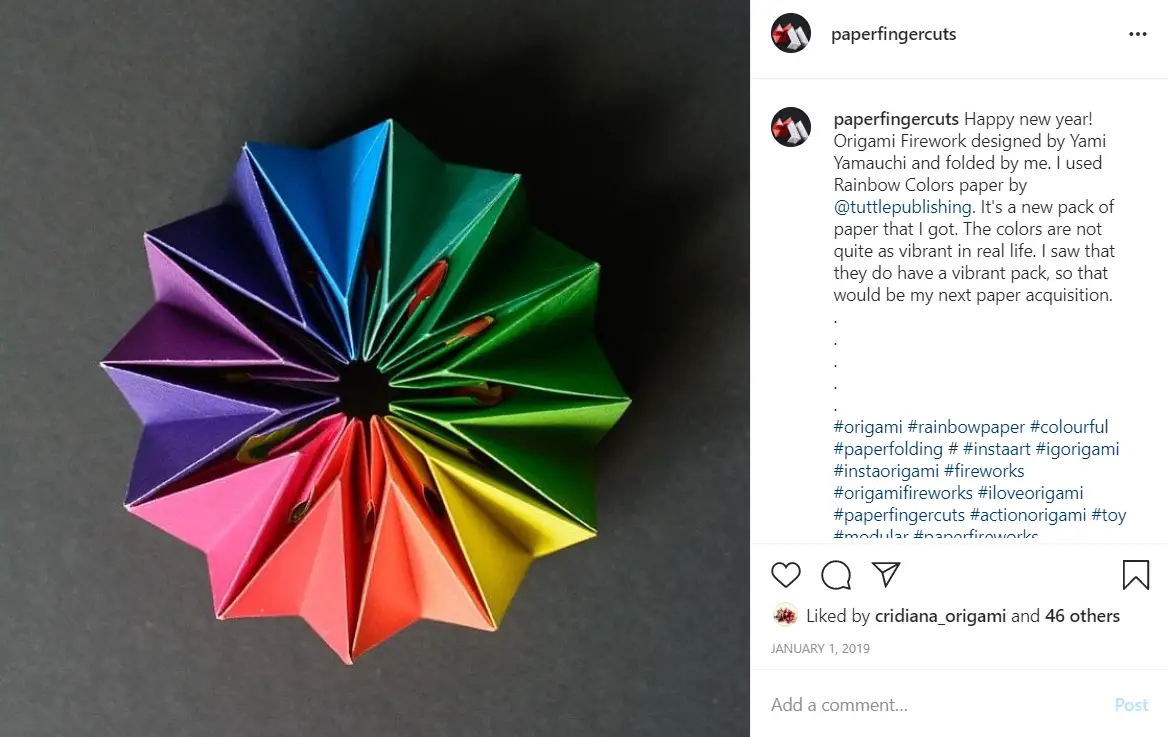View cridiana_origami's small avatar in likes
Image resolution: width=1168 pixels, height=737 pixels.
785,616
